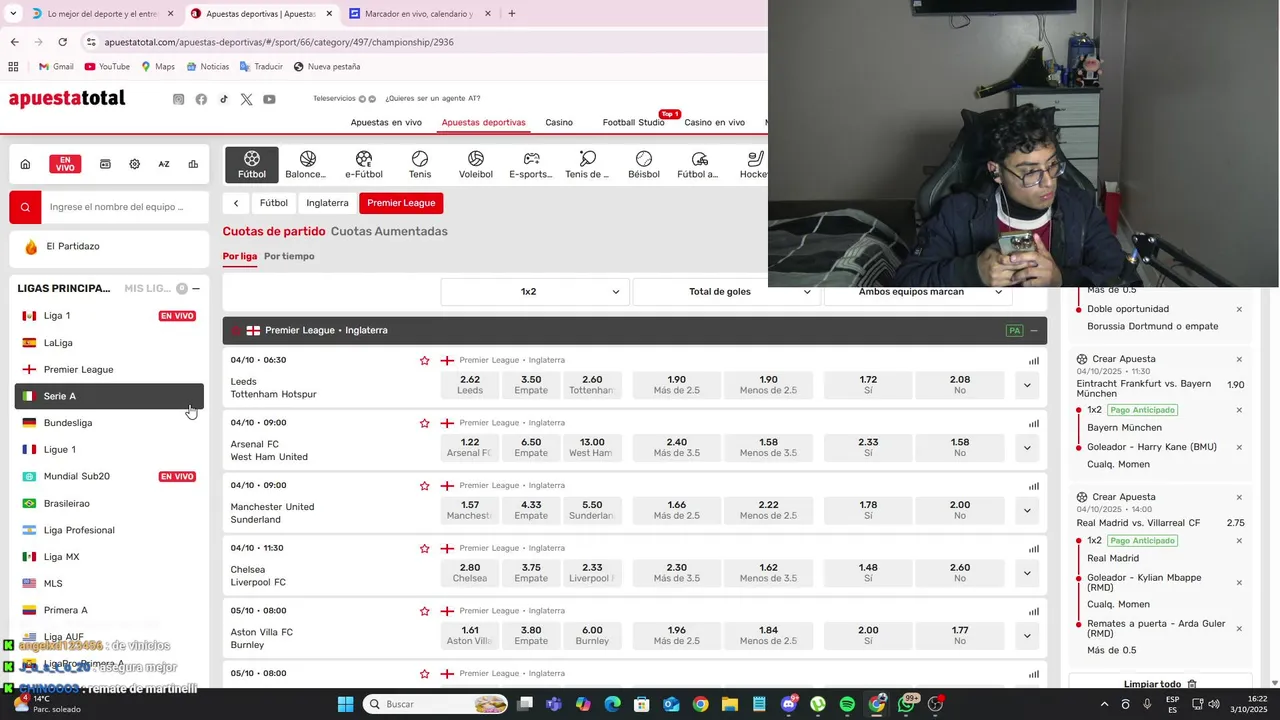This screenshot has height=720, width=1280.
Task: Select Arsenal FC 1.22 odds
Action: (x=470, y=448)
